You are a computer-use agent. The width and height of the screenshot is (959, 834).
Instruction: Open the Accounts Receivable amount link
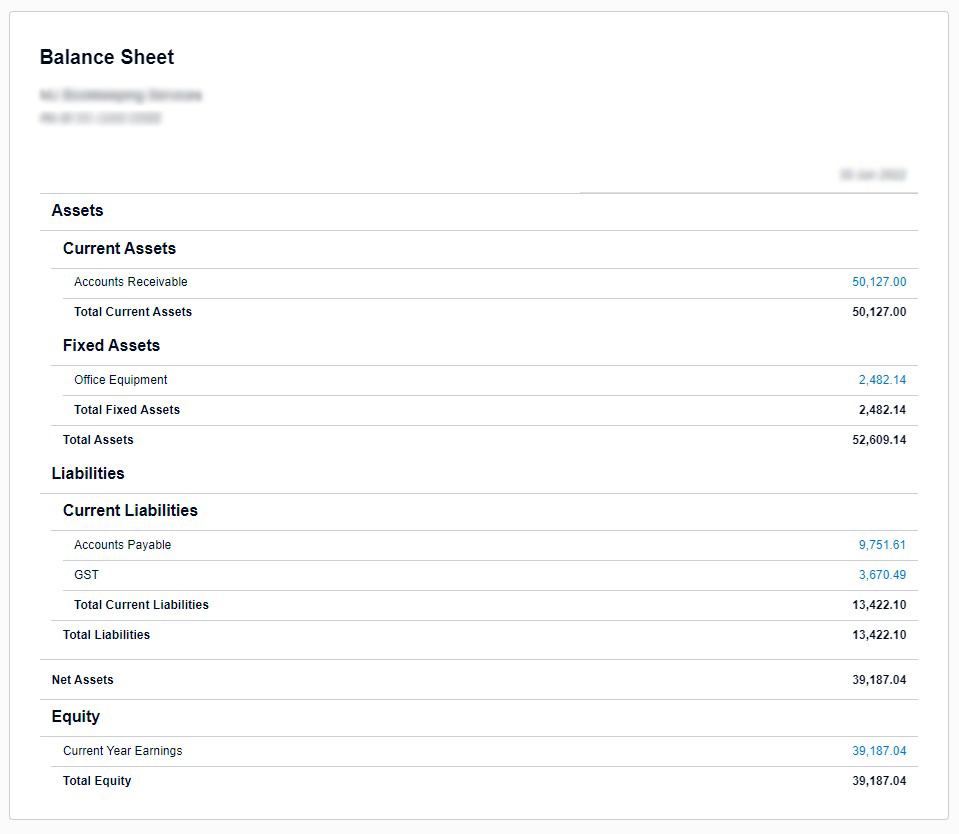(879, 282)
